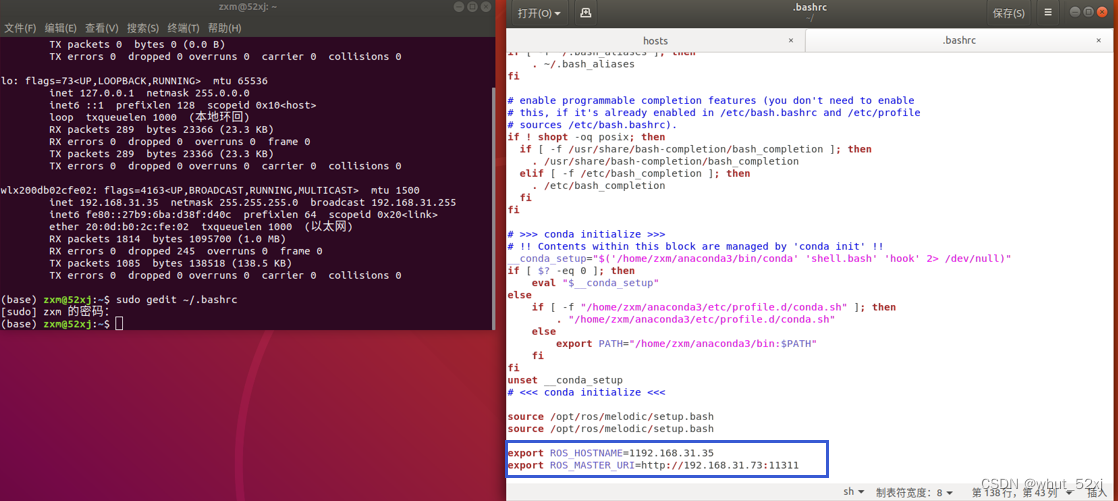Click 'sudo gedit ~/.bashrc' command in terminal

point(175,300)
